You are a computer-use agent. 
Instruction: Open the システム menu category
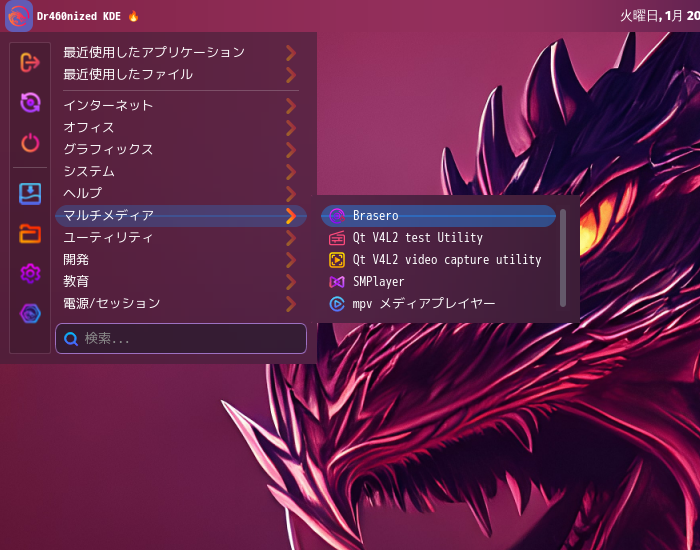click(x=181, y=171)
